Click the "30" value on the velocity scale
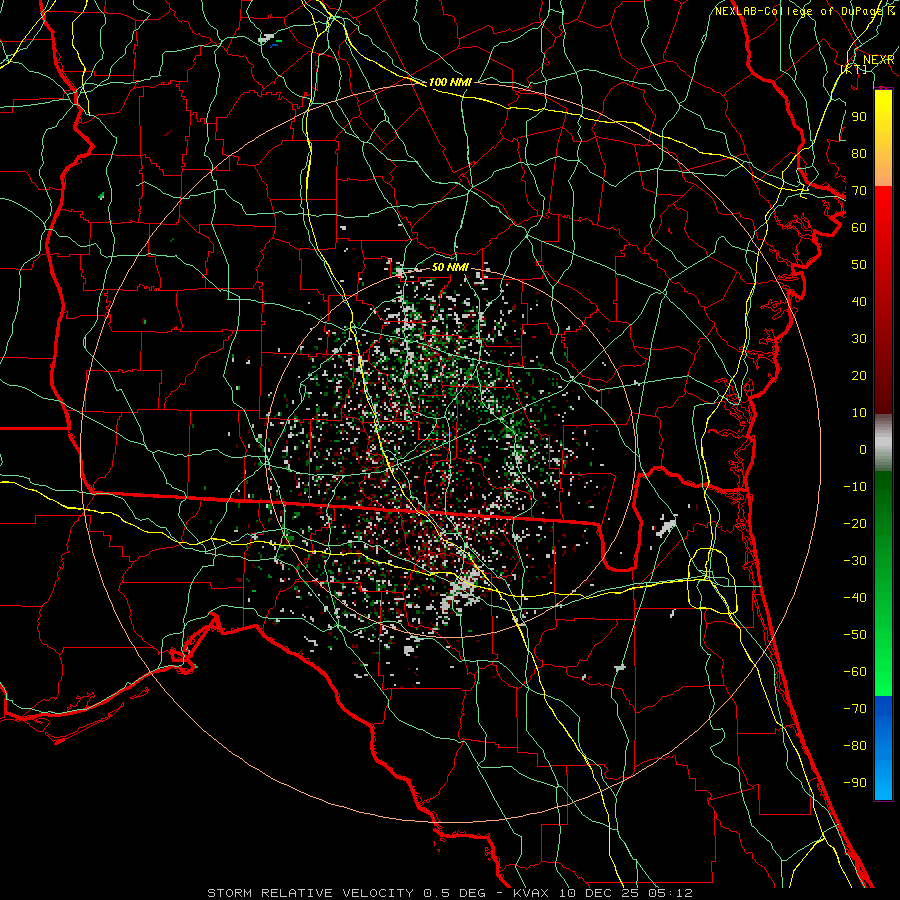900x900 pixels. (859, 339)
